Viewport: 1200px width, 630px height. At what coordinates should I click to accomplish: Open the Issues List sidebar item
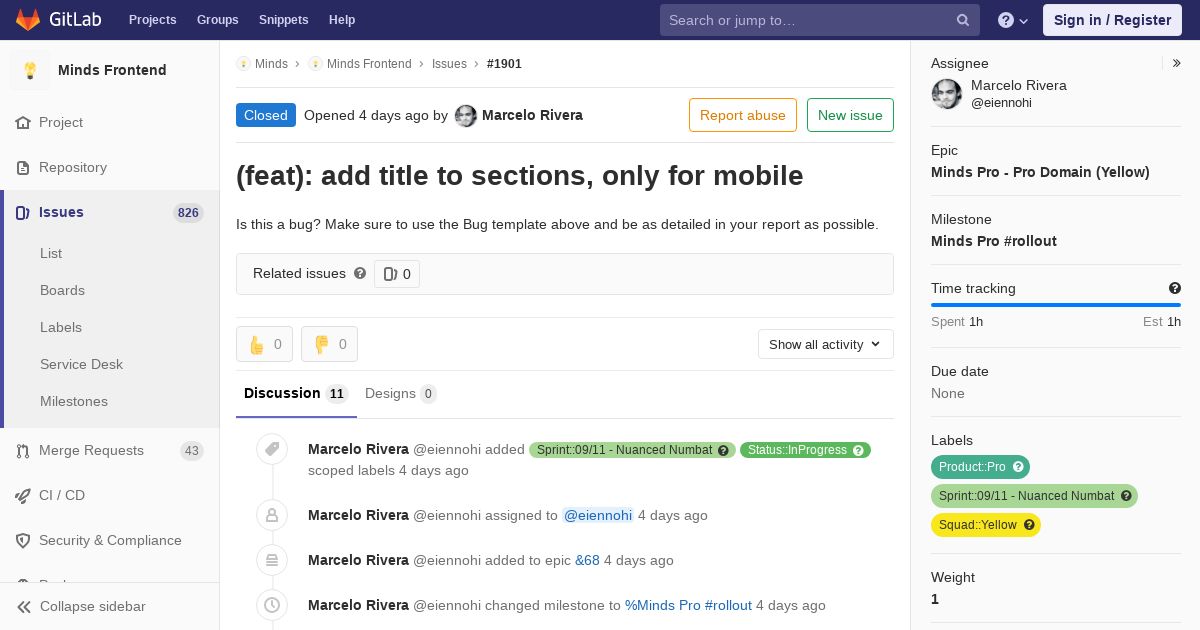(x=51, y=253)
